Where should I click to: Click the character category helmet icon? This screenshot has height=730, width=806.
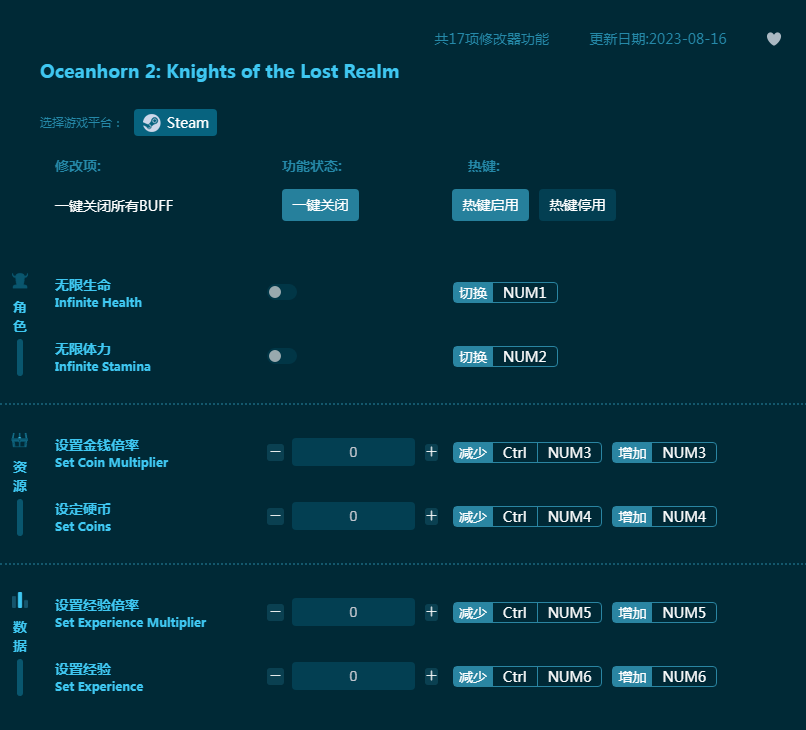[x=20, y=281]
